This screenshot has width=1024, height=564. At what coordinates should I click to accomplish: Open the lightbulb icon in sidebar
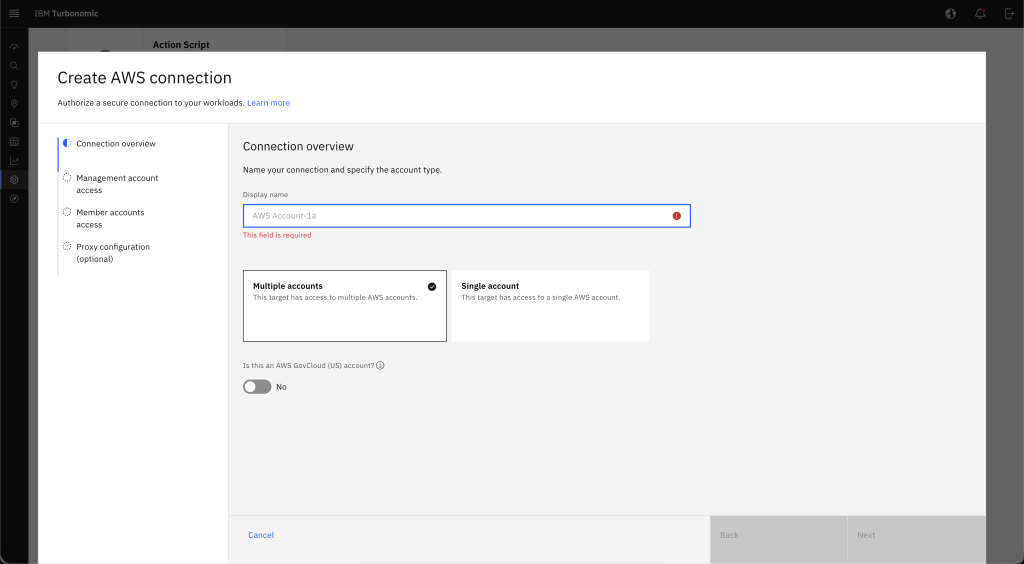pos(14,85)
